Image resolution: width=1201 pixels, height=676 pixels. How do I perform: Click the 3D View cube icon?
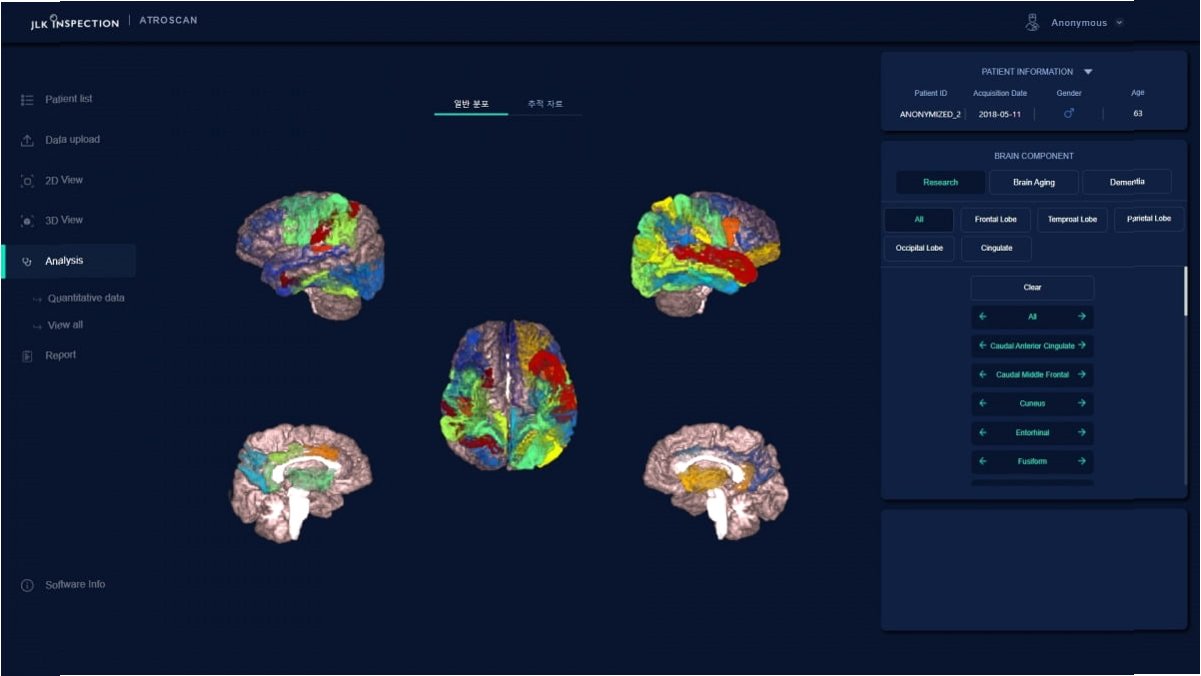click(27, 221)
